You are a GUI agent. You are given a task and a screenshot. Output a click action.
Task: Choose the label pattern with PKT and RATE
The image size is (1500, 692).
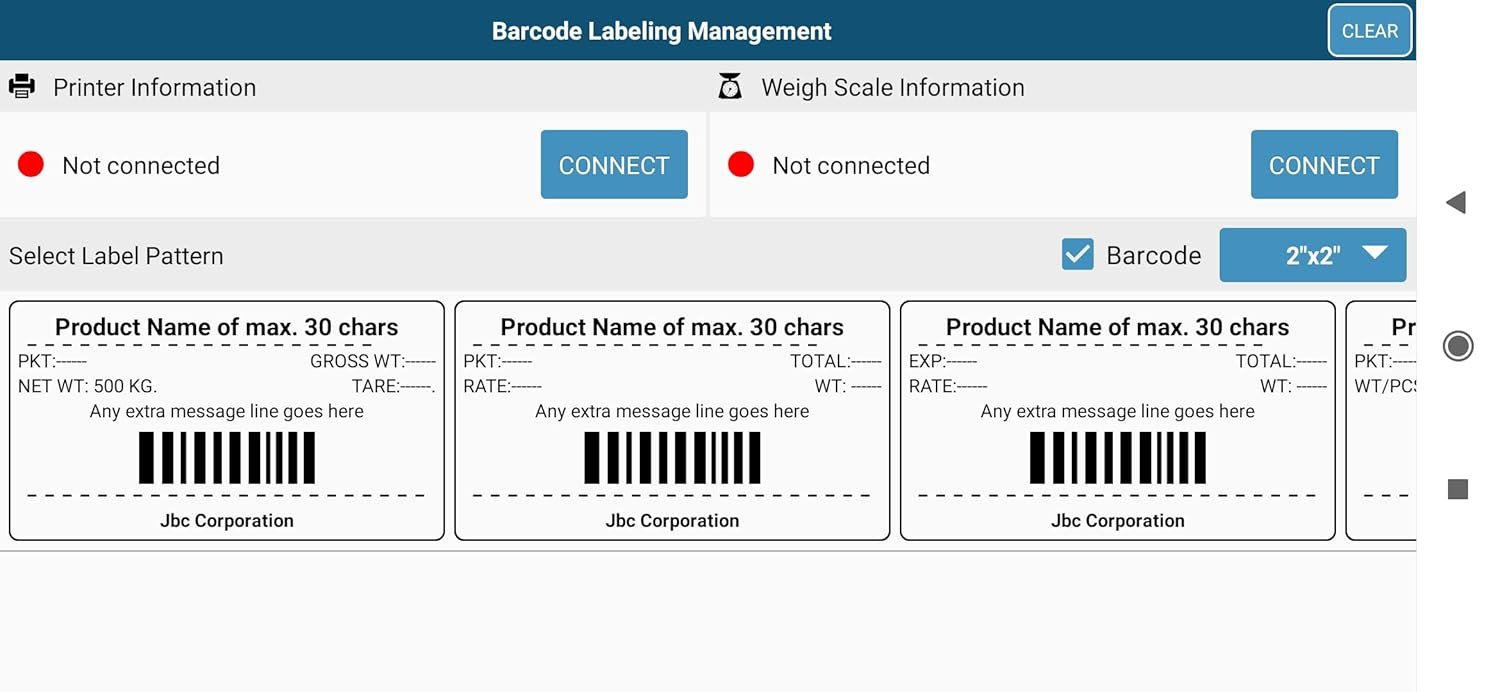(672, 421)
